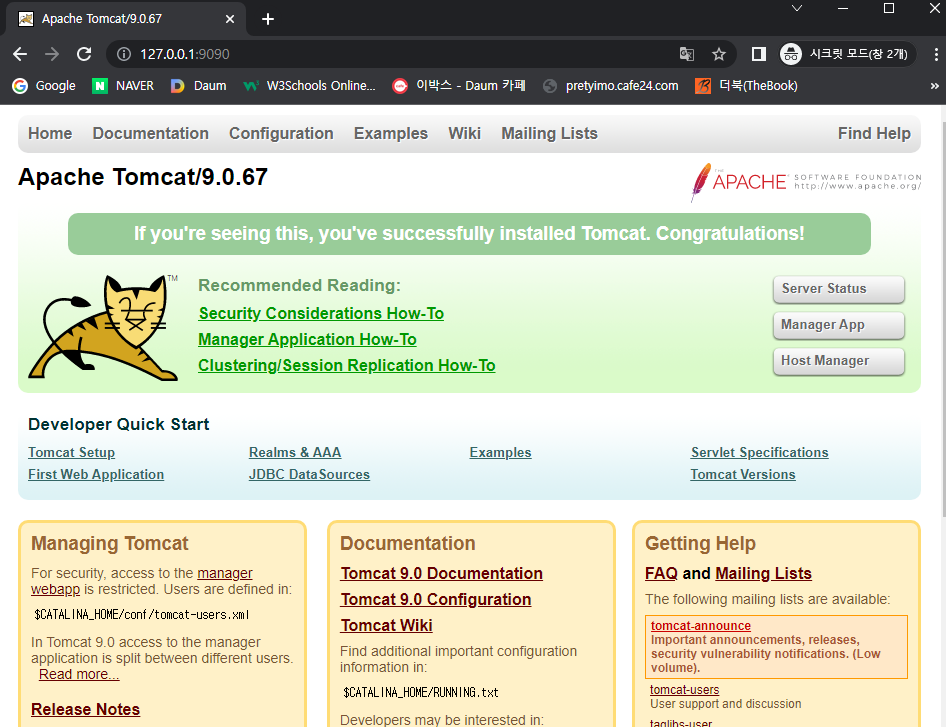Open Tomcat 9.0 Configuration link
This screenshot has height=727, width=946.
coord(436,600)
